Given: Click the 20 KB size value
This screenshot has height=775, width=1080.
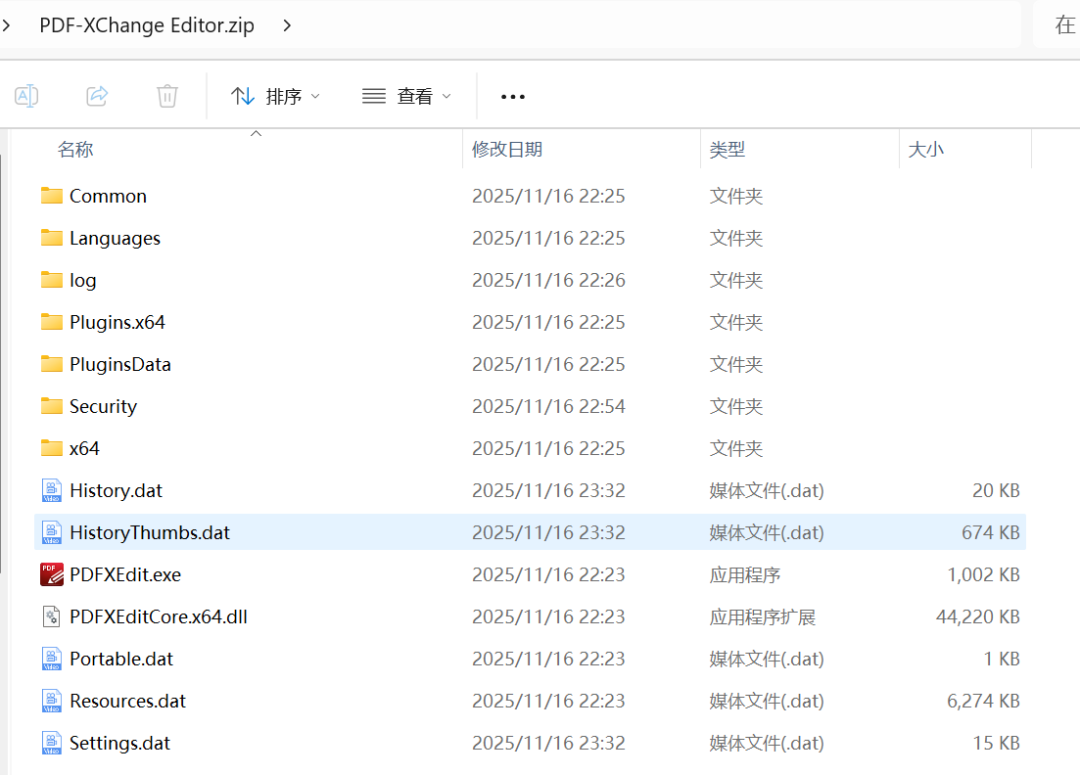Looking at the screenshot, I should point(996,490).
